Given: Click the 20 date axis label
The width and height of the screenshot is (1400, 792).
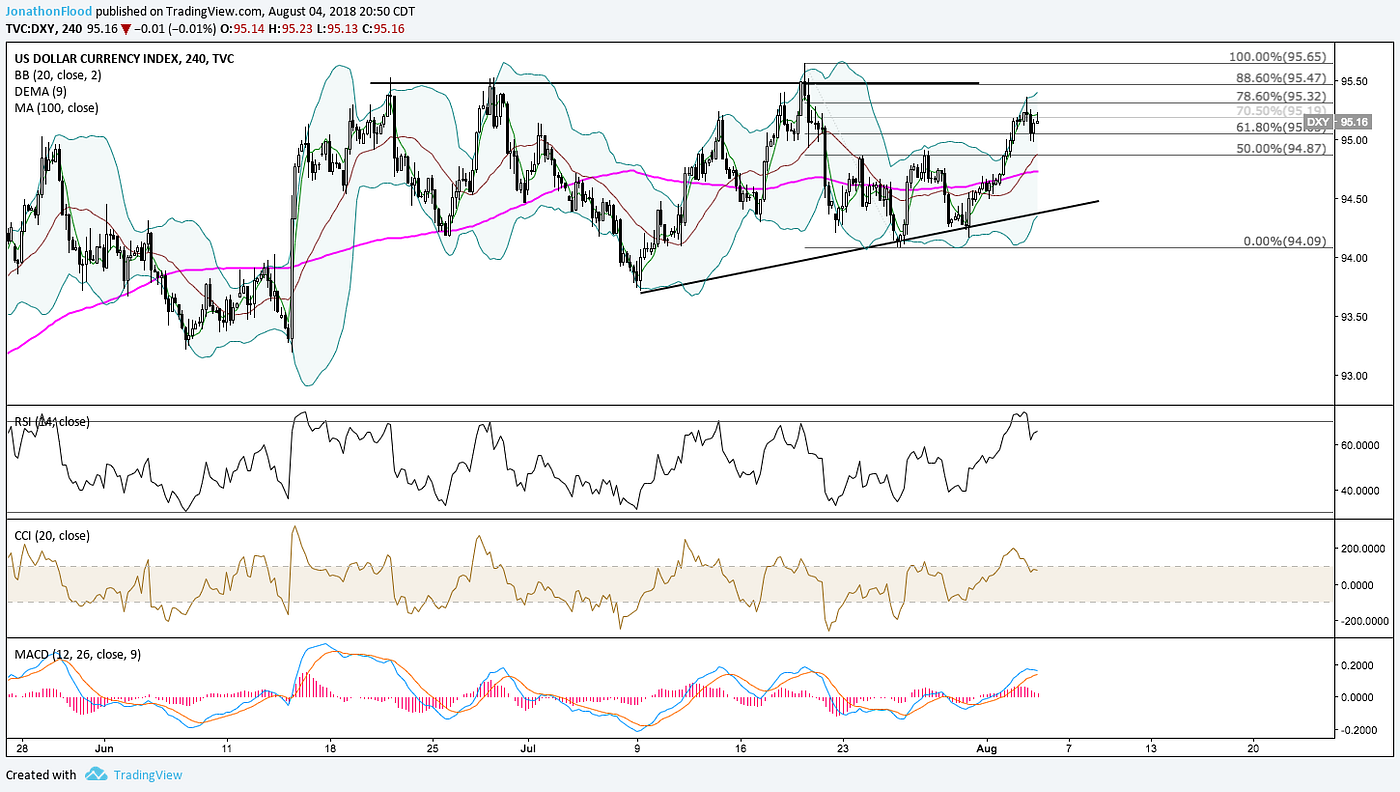Looking at the screenshot, I should click(x=1253, y=747).
